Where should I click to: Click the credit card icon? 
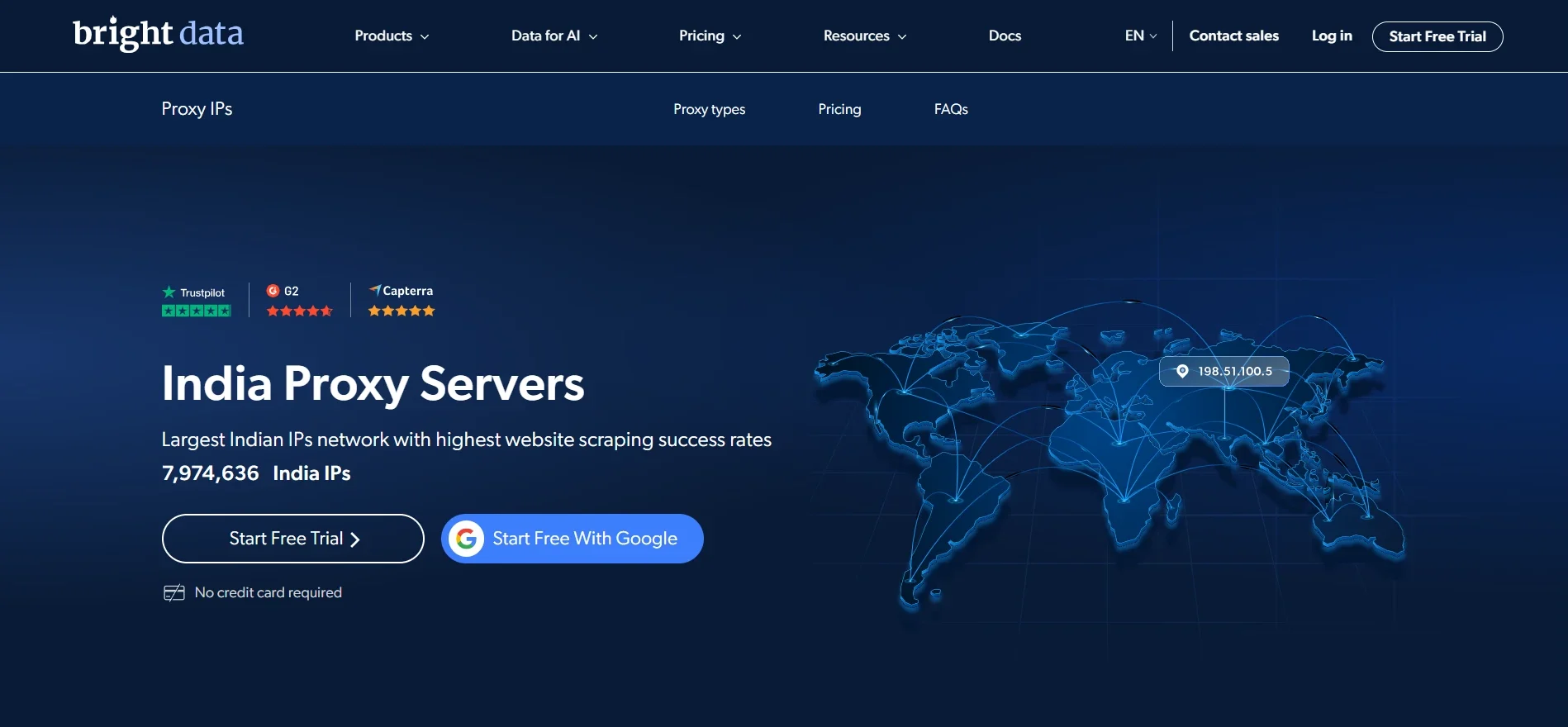pyautogui.click(x=173, y=592)
